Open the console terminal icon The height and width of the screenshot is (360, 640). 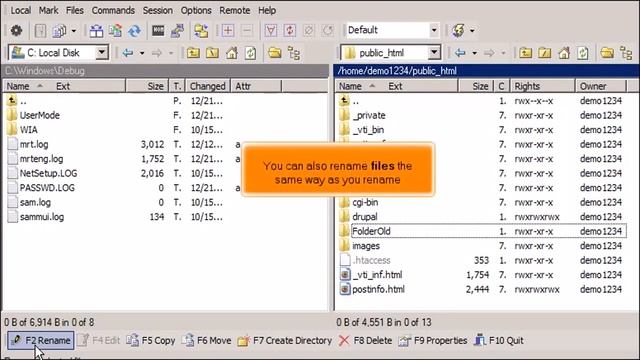pyautogui.click(x=158, y=31)
